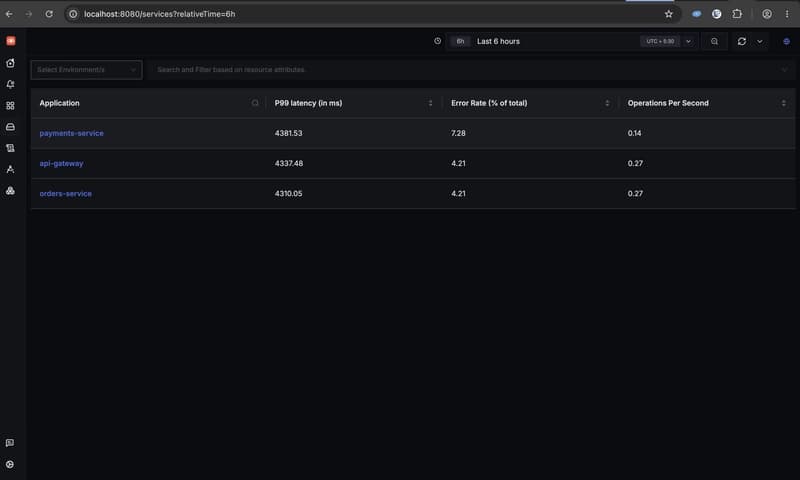
Task: Click the clock icon beside the time range
Action: (x=437, y=41)
